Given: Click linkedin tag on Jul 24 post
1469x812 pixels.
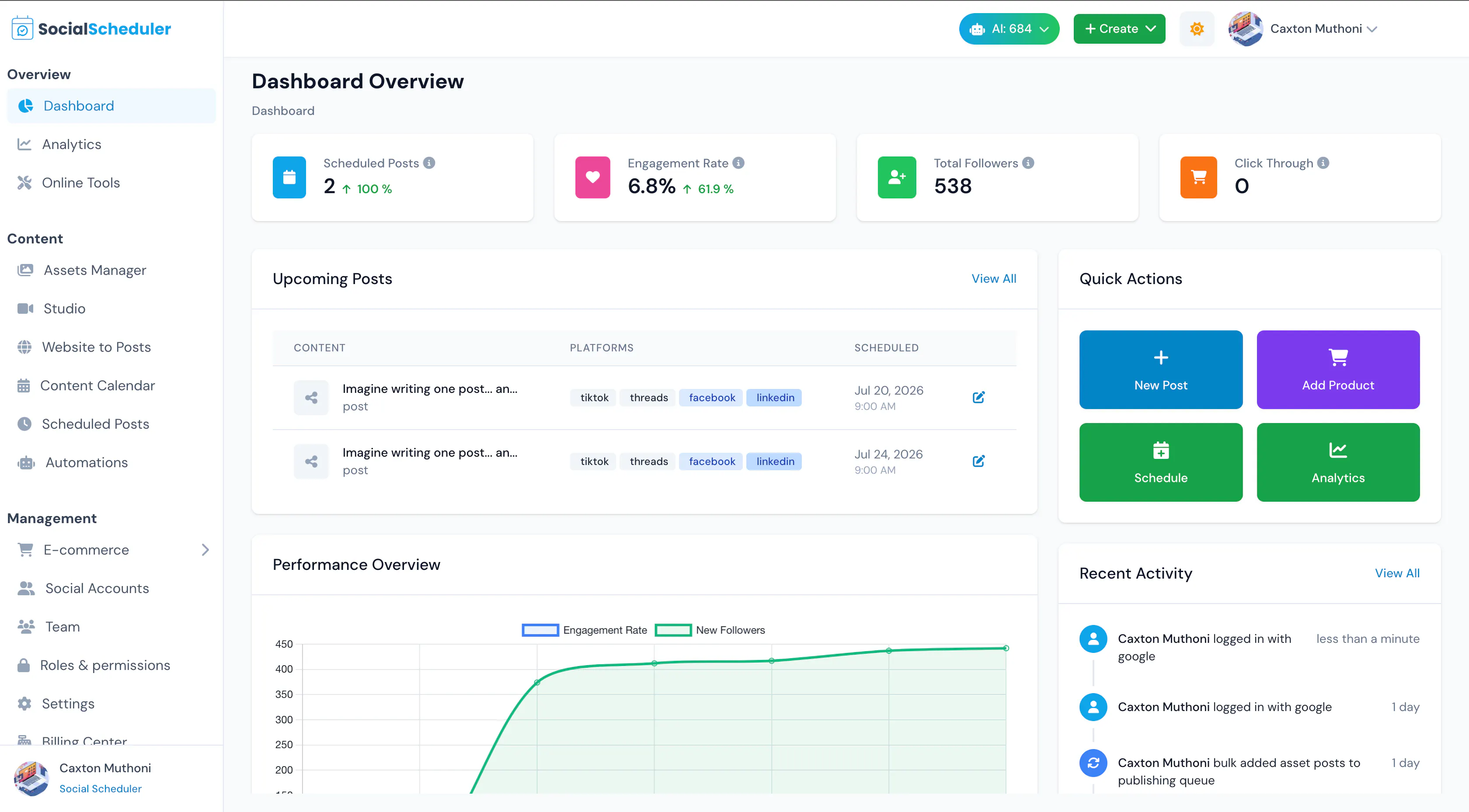Looking at the screenshot, I should coord(774,462).
